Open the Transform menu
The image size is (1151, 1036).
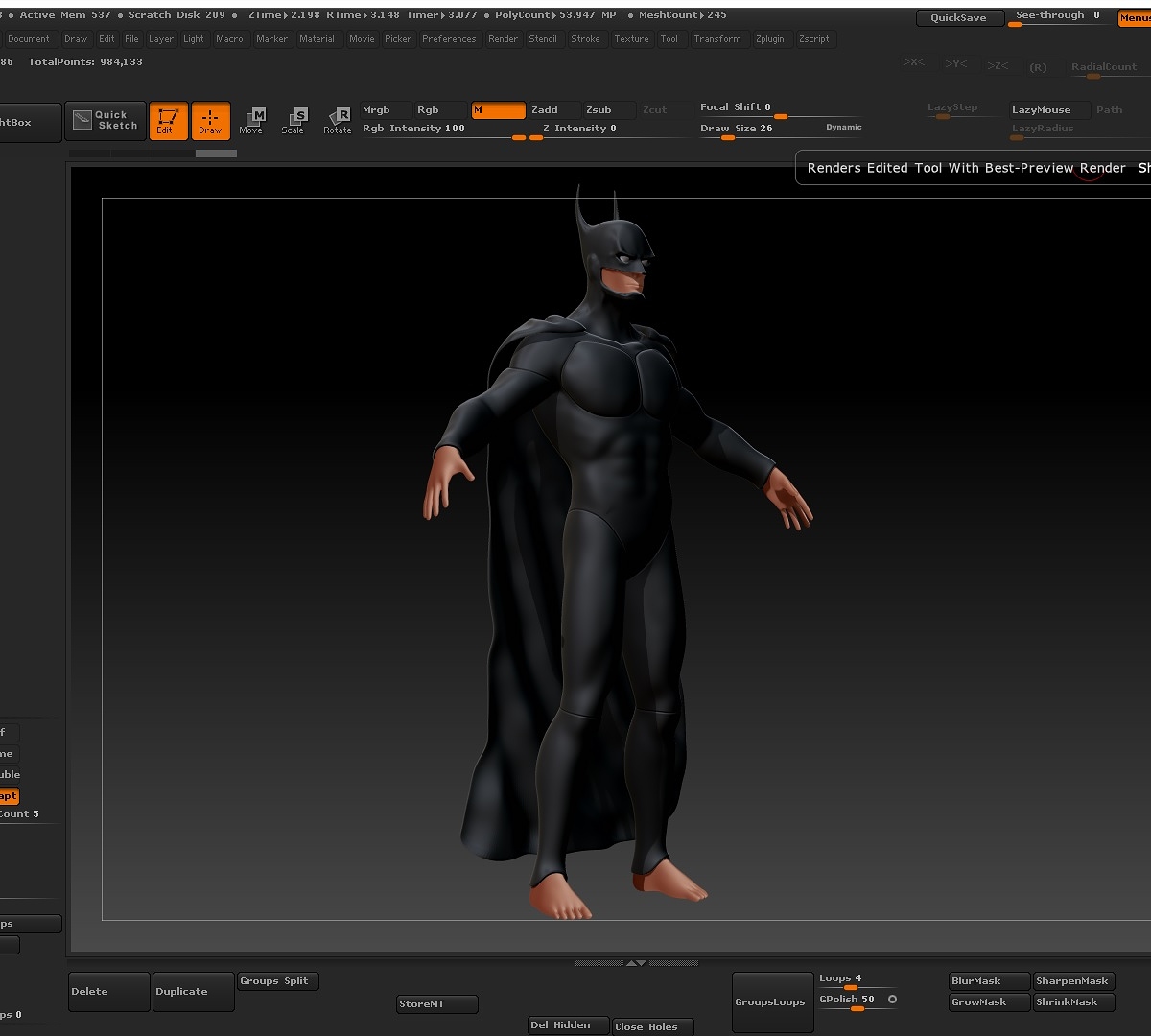pyautogui.click(x=718, y=39)
